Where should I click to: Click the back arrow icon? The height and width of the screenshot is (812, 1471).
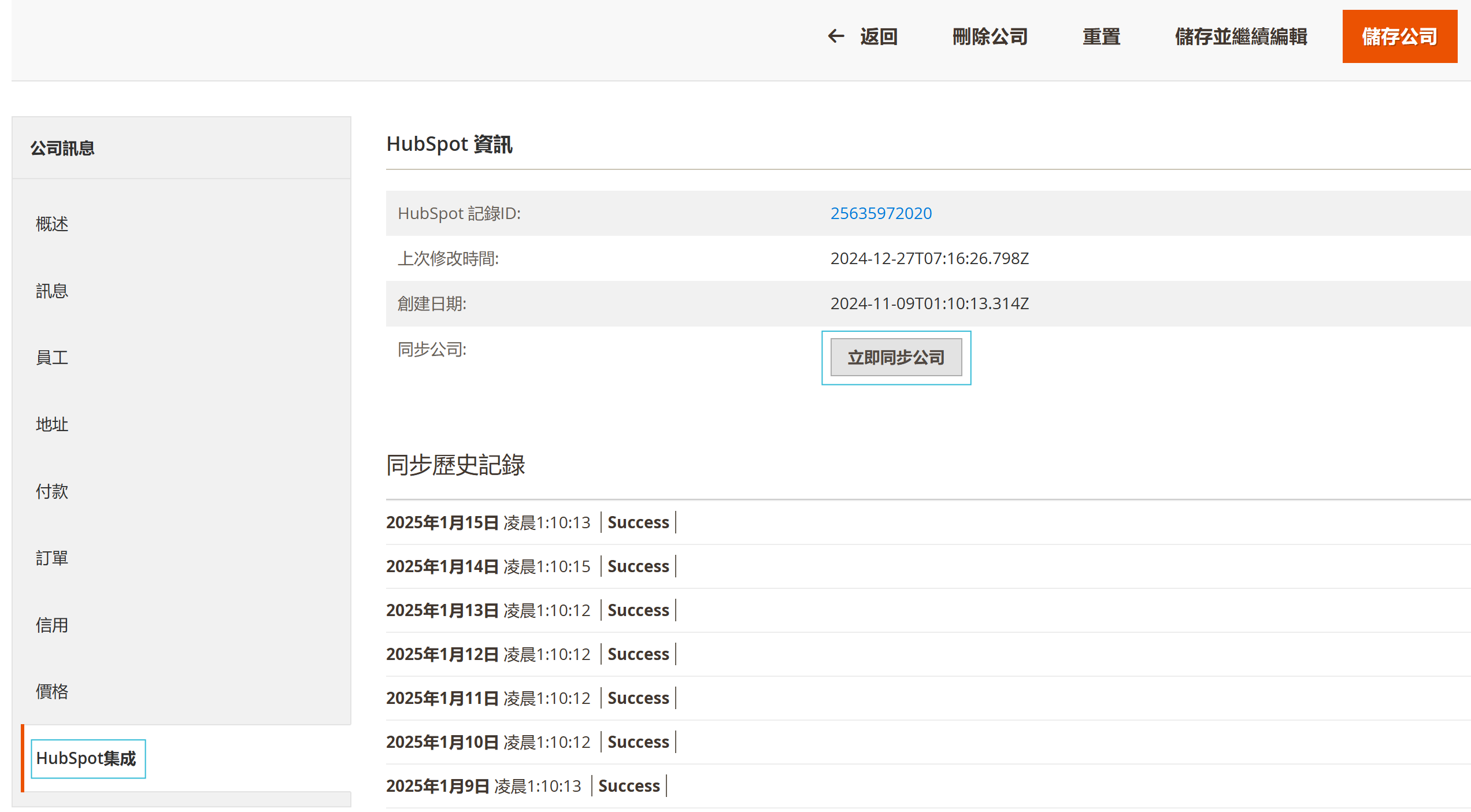pyautogui.click(x=836, y=36)
